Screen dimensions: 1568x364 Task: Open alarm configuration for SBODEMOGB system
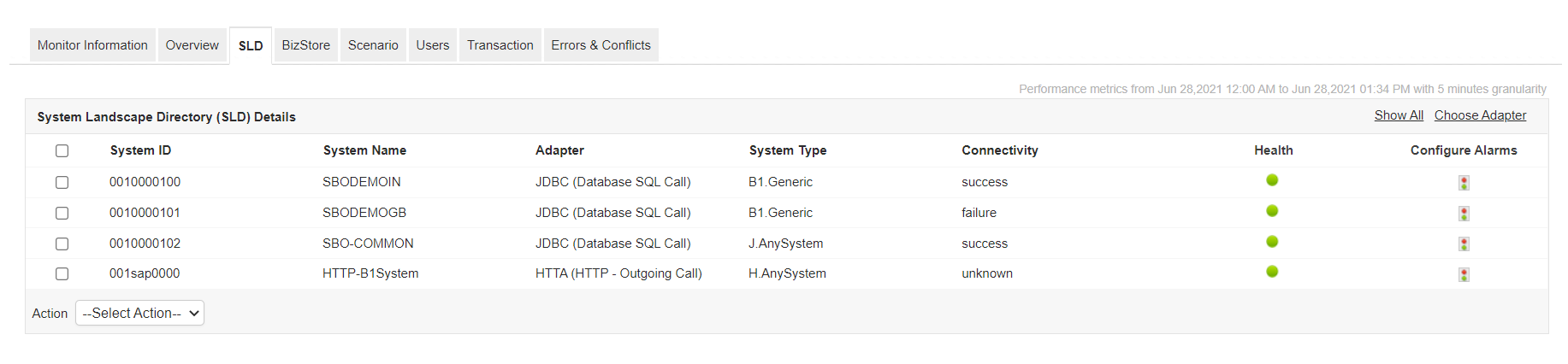click(1464, 214)
